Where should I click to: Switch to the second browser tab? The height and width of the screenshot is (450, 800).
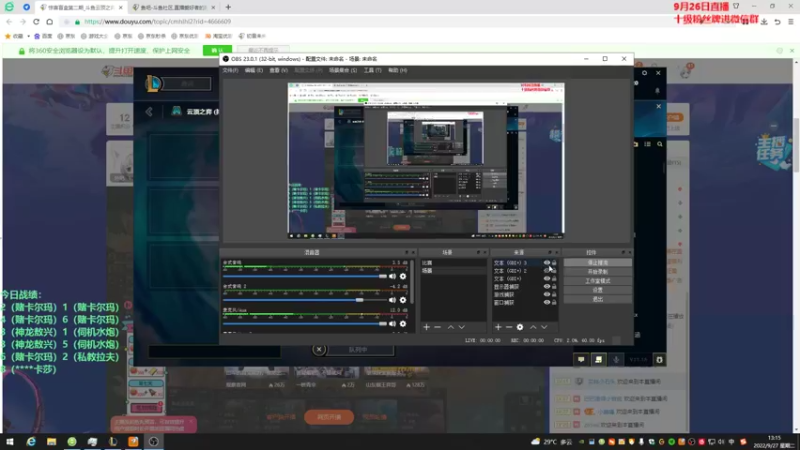coord(173,8)
